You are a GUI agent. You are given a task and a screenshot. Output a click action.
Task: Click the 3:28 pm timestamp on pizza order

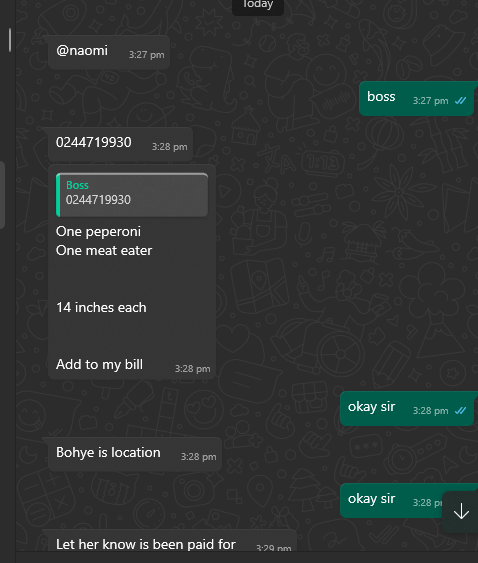(192, 369)
